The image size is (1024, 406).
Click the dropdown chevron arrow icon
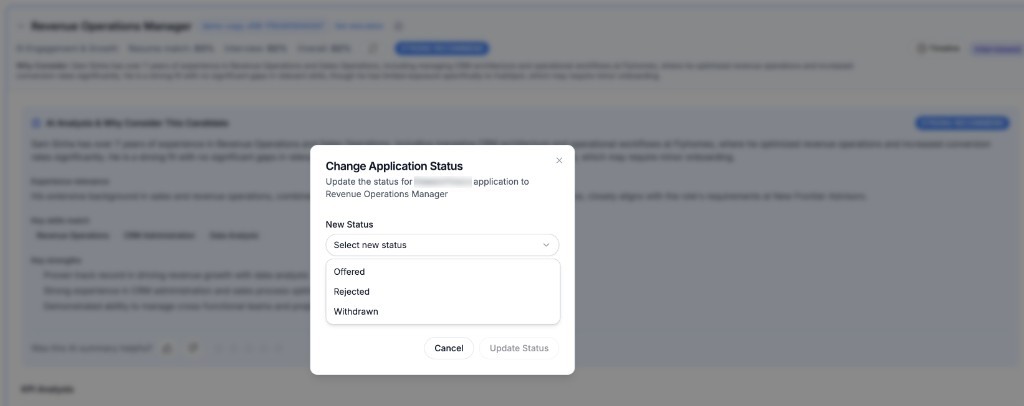click(546, 245)
